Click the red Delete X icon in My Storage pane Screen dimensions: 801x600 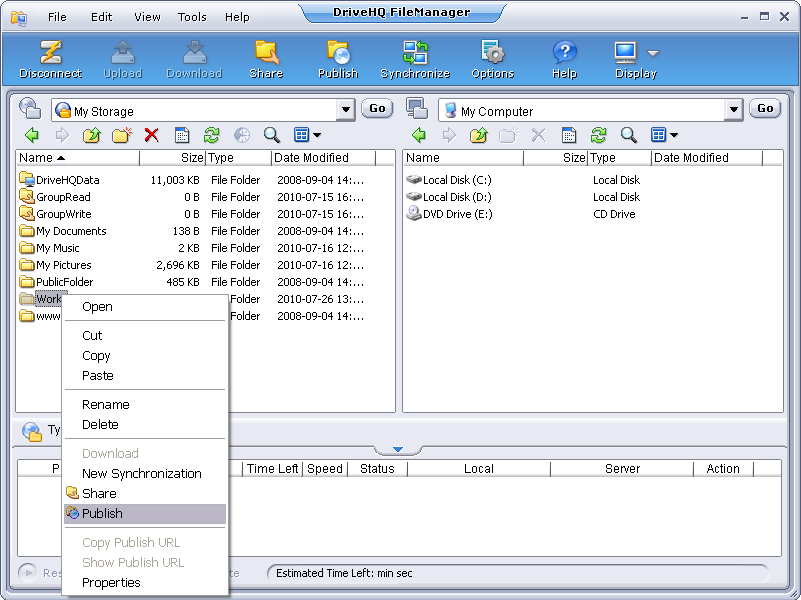[x=151, y=135]
